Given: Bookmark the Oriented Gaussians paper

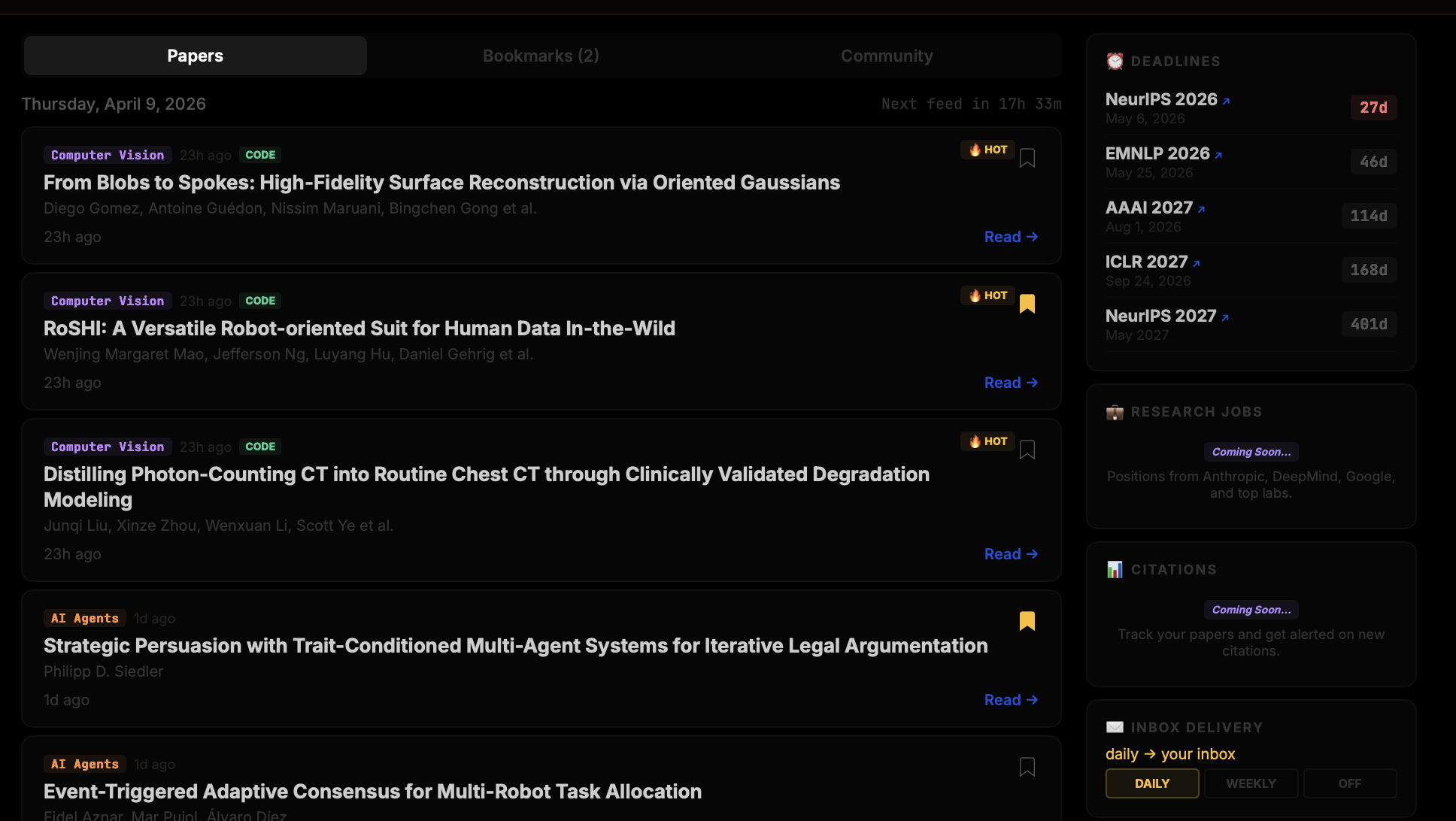Looking at the screenshot, I should coord(1028,157).
